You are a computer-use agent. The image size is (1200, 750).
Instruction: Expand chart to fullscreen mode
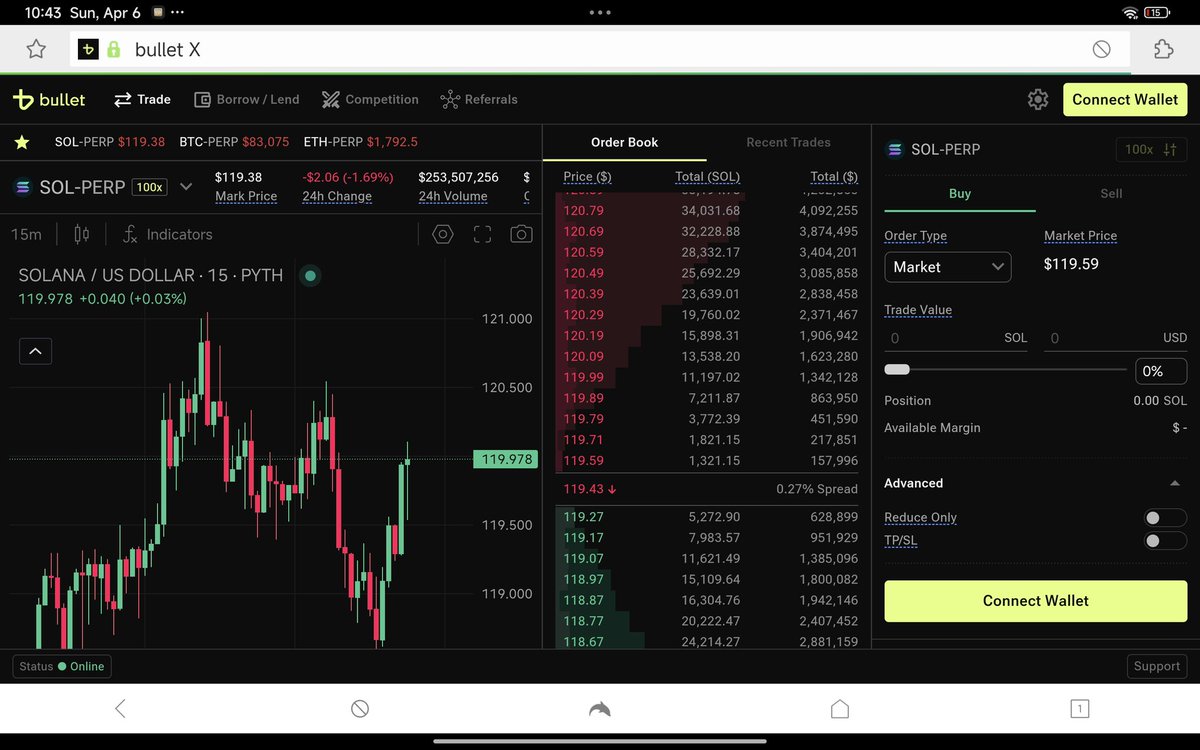point(482,233)
